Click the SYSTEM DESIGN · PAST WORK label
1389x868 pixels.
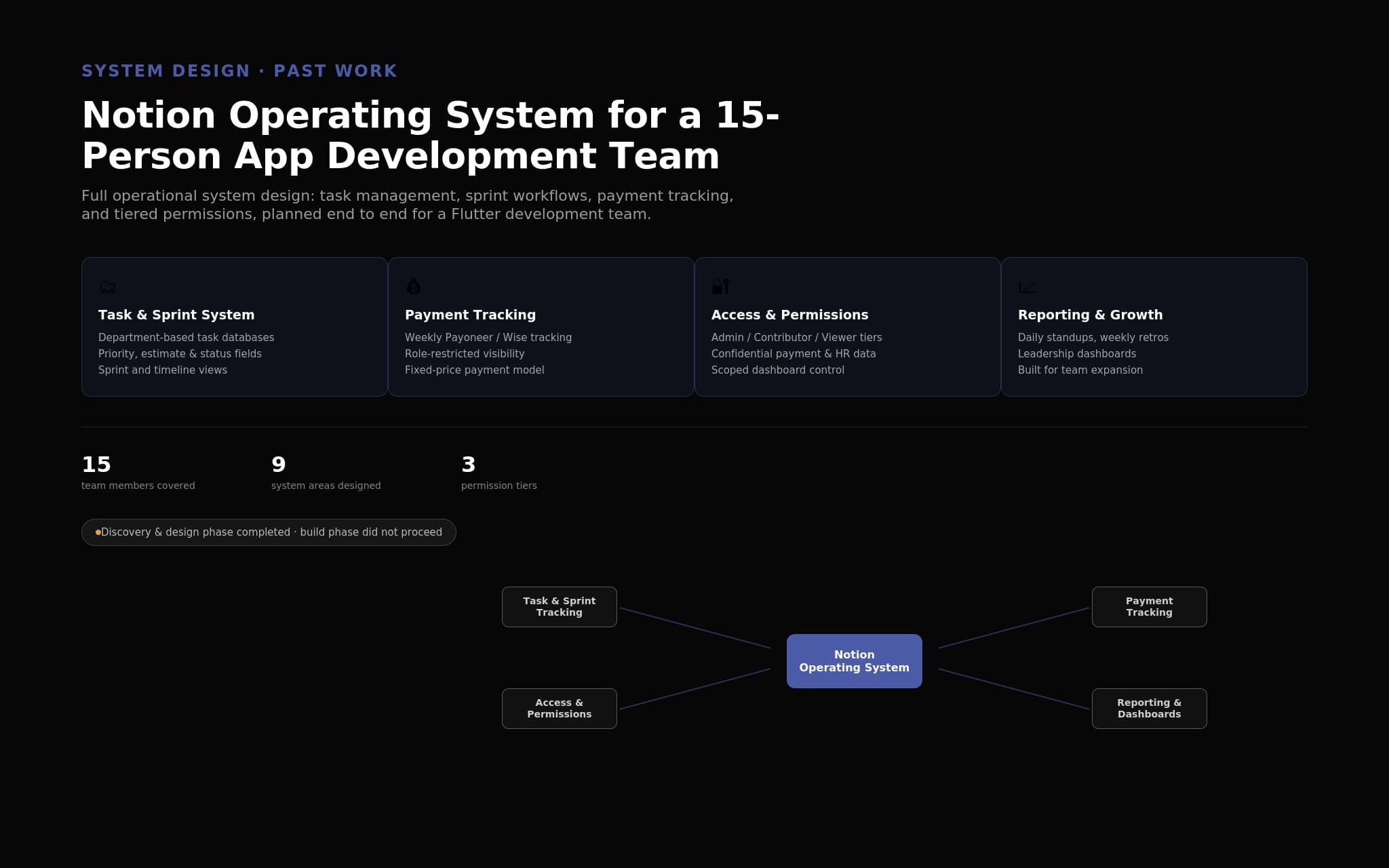(239, 71)
